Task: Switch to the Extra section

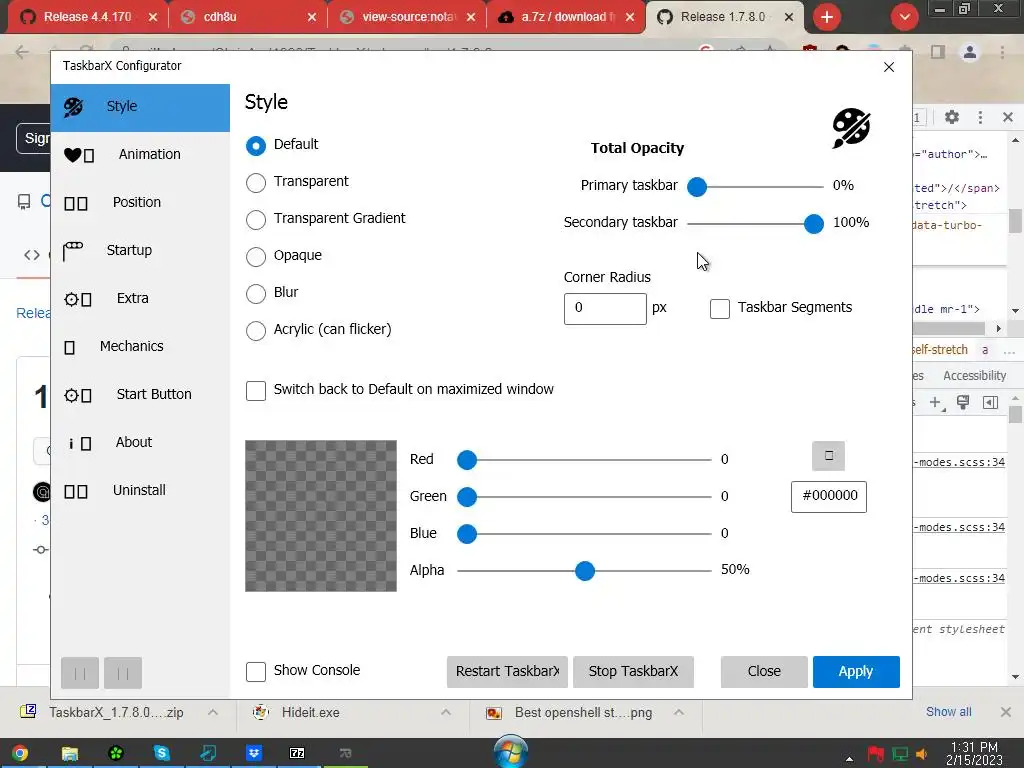Action: [140, 298]
